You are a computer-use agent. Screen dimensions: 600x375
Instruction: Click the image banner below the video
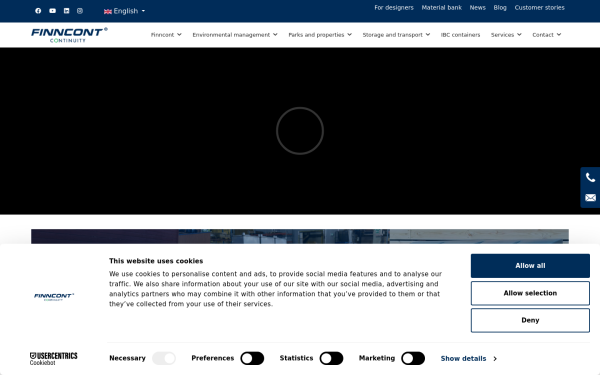300,236
